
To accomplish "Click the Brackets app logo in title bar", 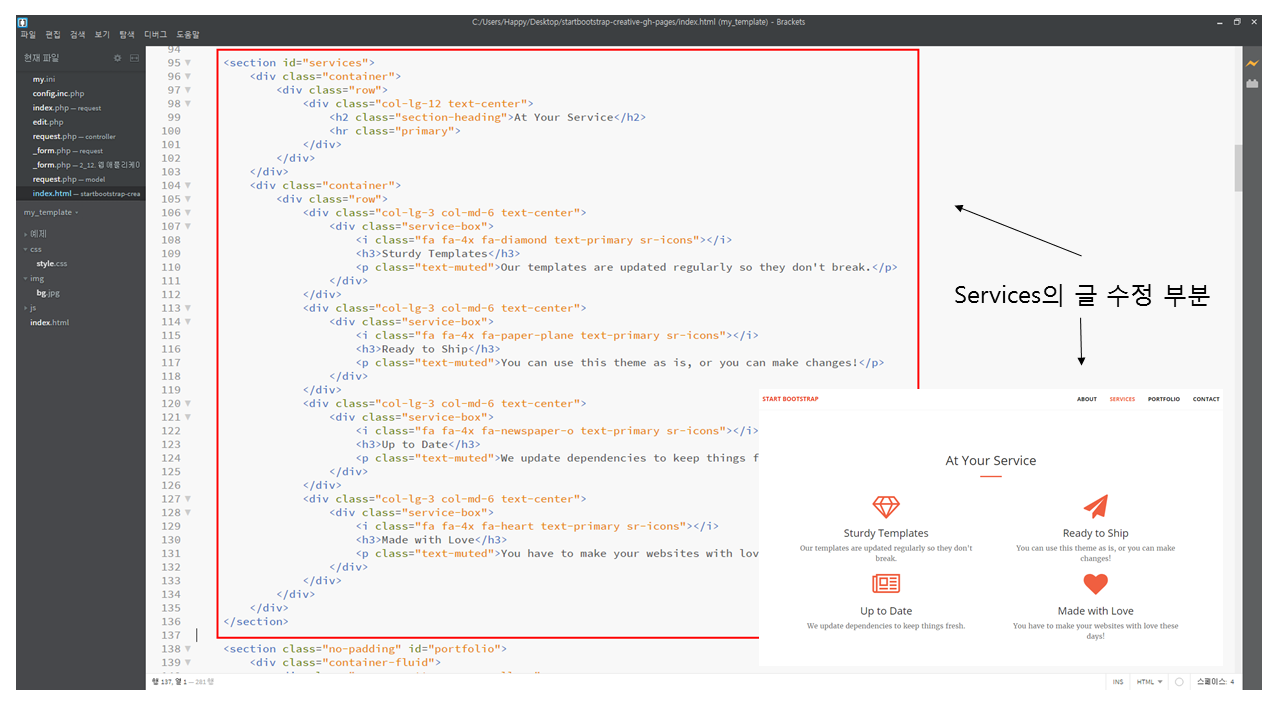I will click(23, 22).
